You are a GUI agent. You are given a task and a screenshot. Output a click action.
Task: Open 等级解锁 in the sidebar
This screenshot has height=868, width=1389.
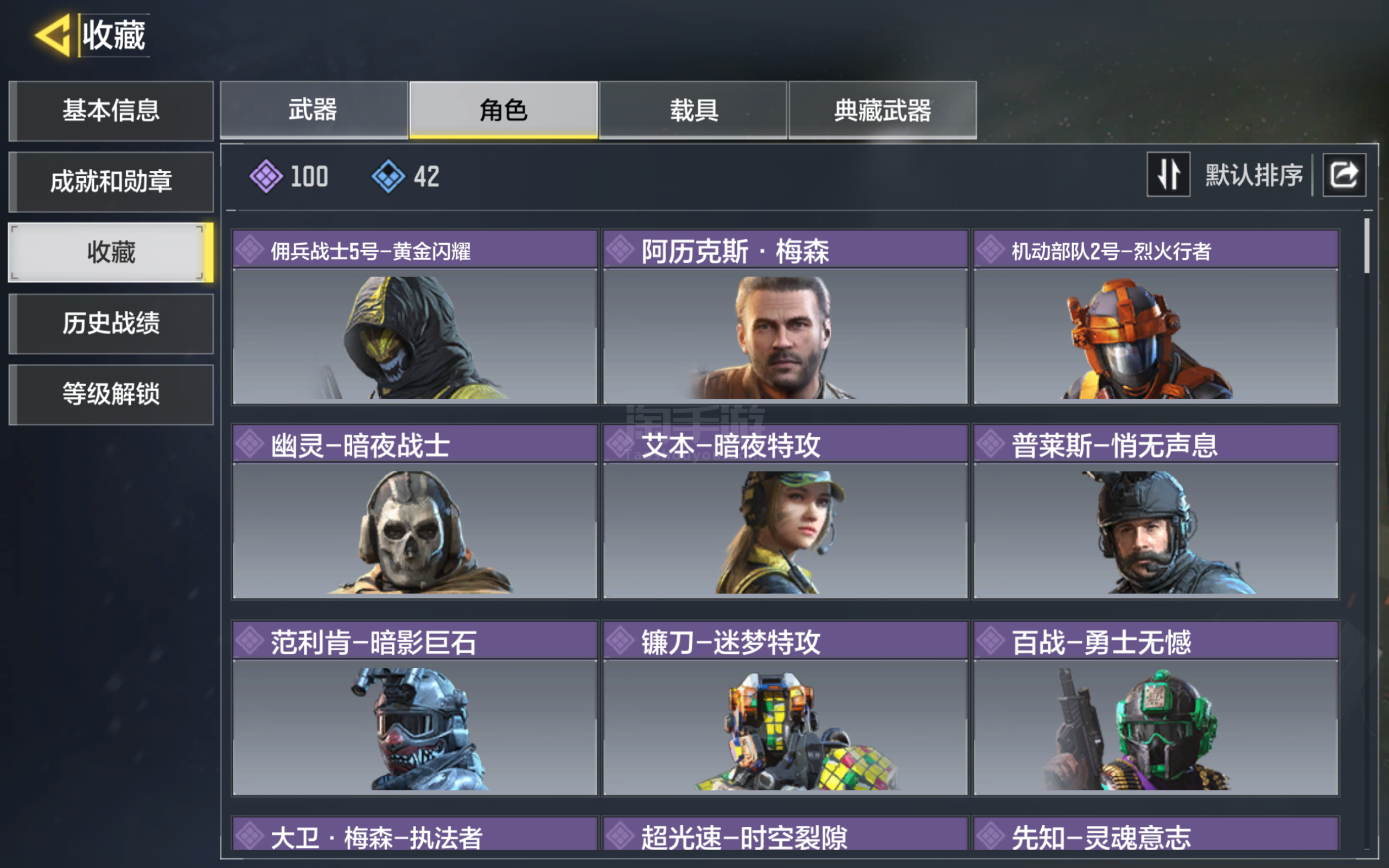click(x=111, y=394)
